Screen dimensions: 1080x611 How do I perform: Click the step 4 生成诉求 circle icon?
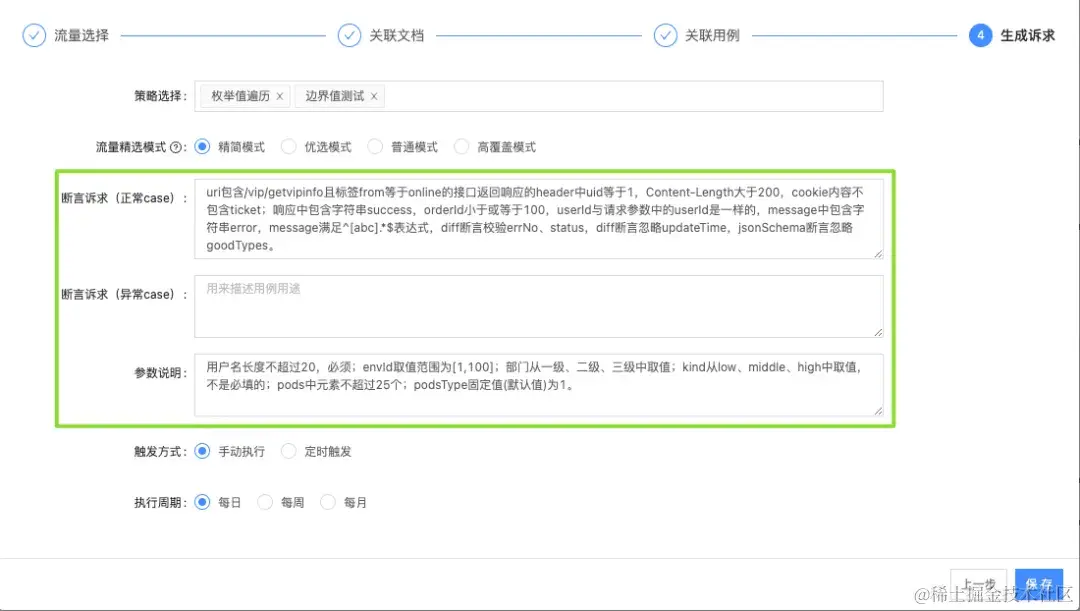pyautogui.click(x=981, y=35)
